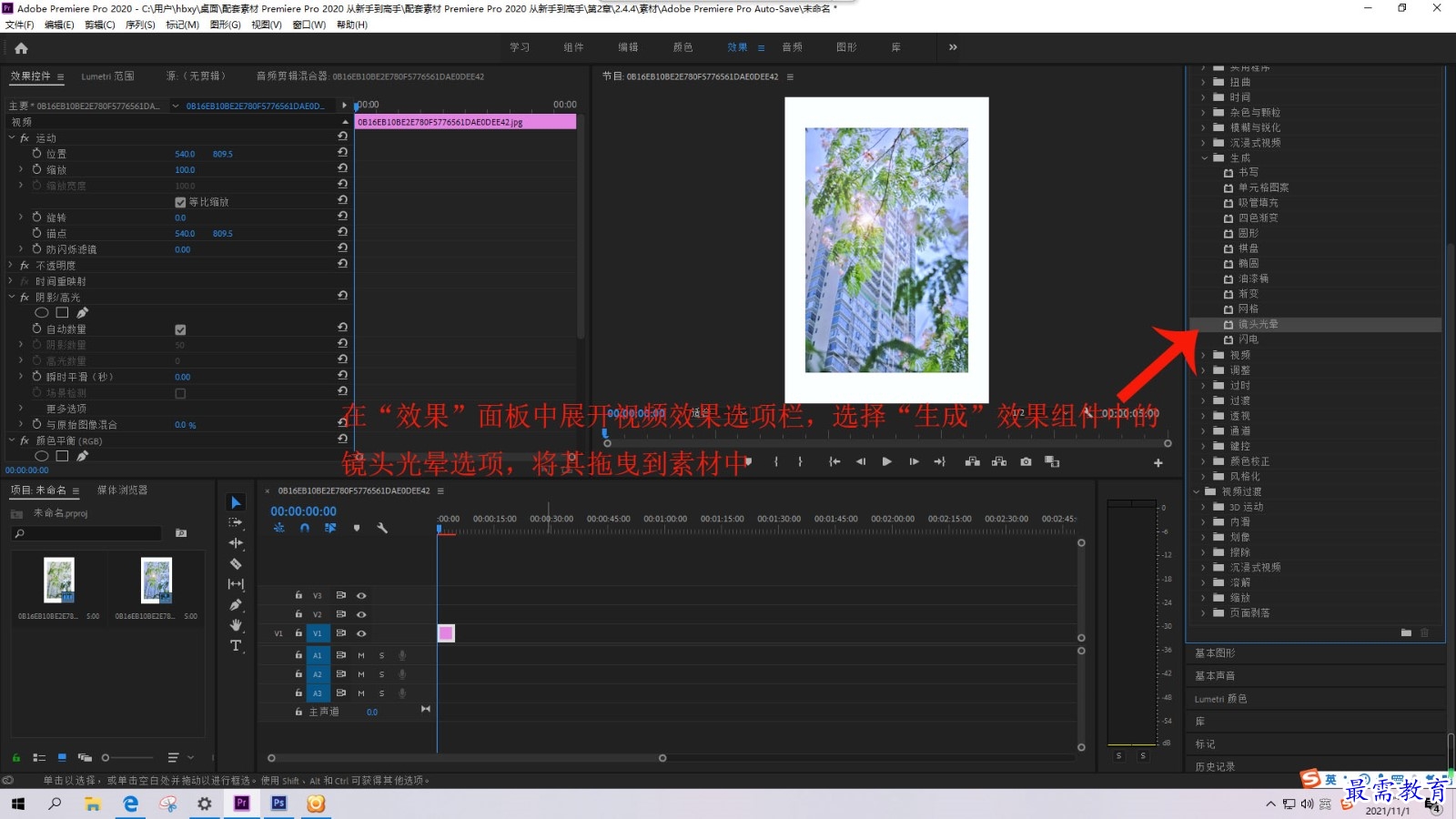Switch to 编辑 workspace tab

[628, 47]
